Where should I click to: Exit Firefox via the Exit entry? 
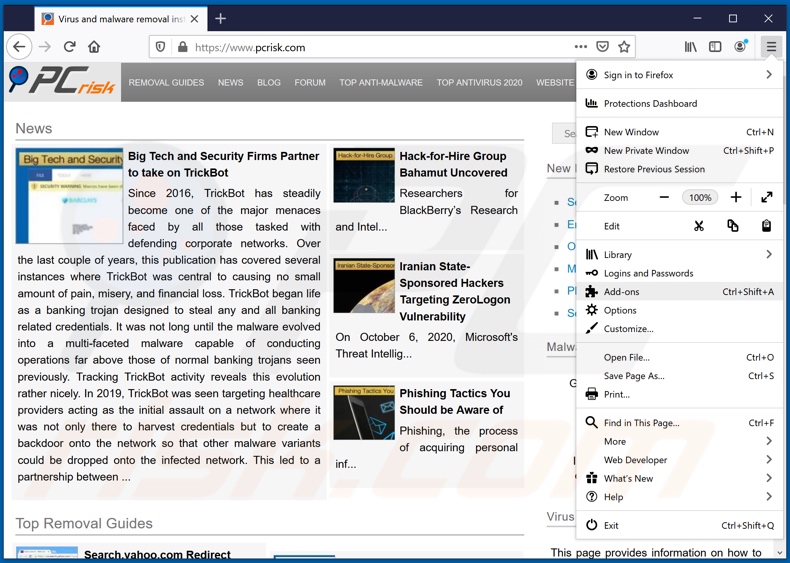click(679, 525)
